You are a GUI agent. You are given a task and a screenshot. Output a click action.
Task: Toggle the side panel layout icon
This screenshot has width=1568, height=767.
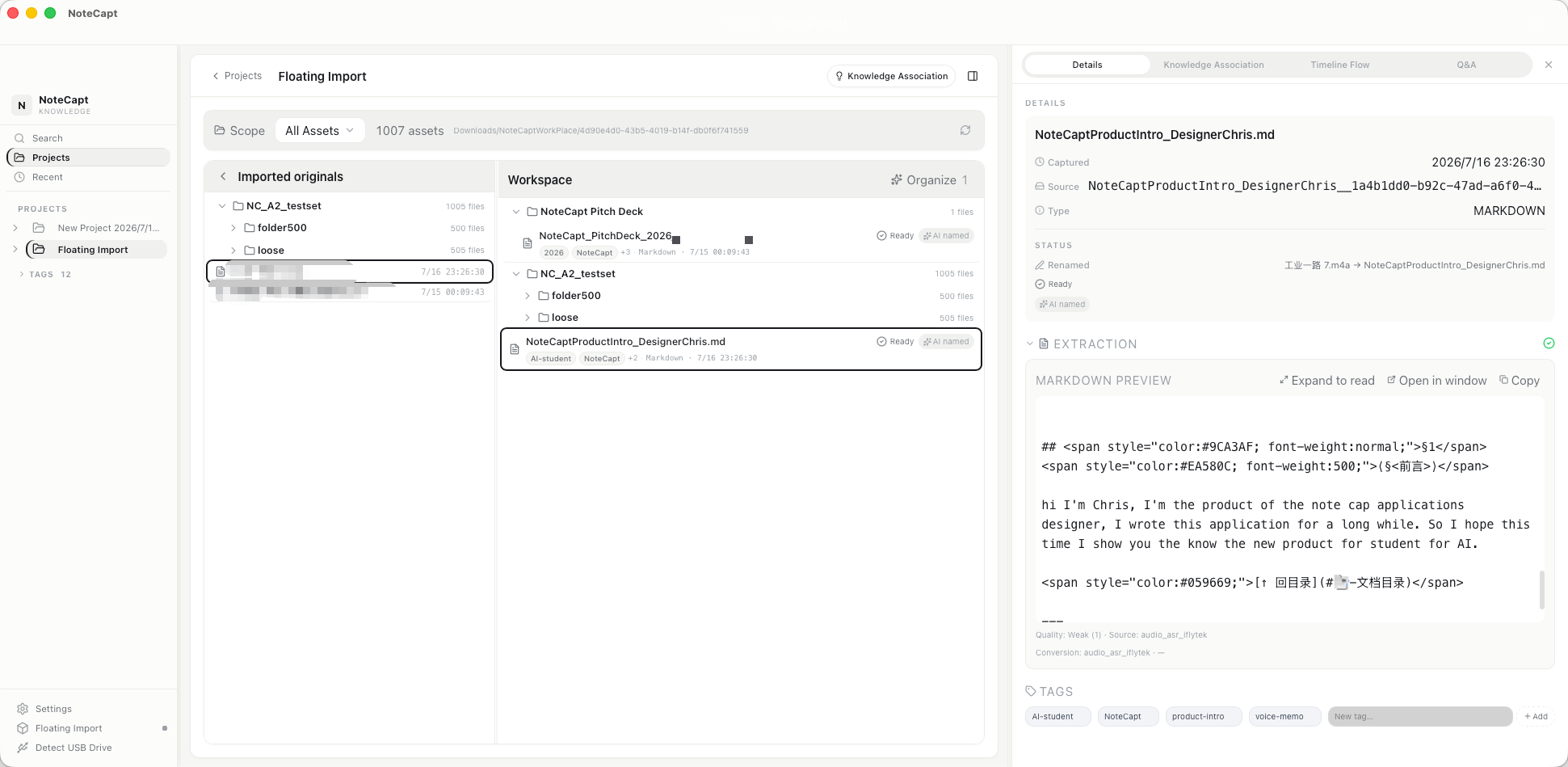point(973,76)
